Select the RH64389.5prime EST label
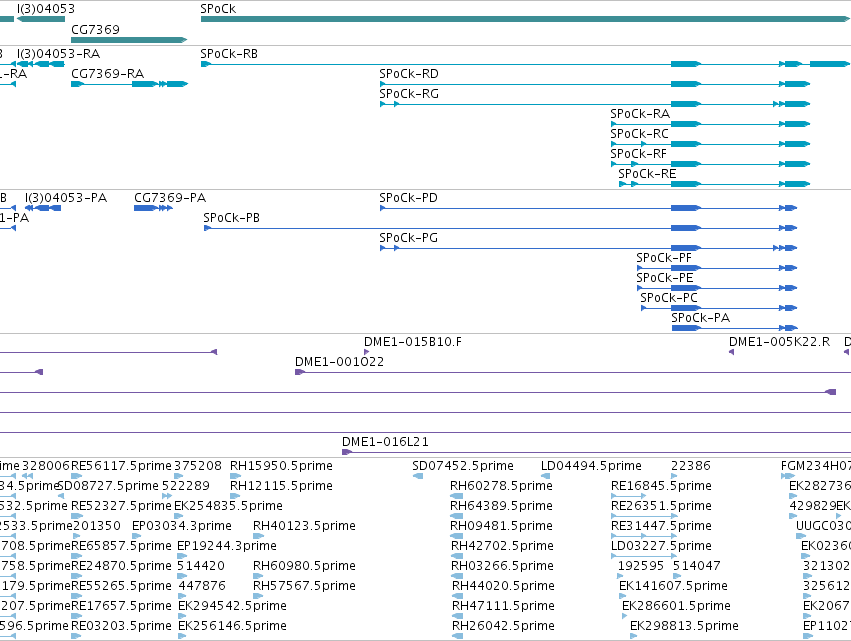 click(501, 506)
